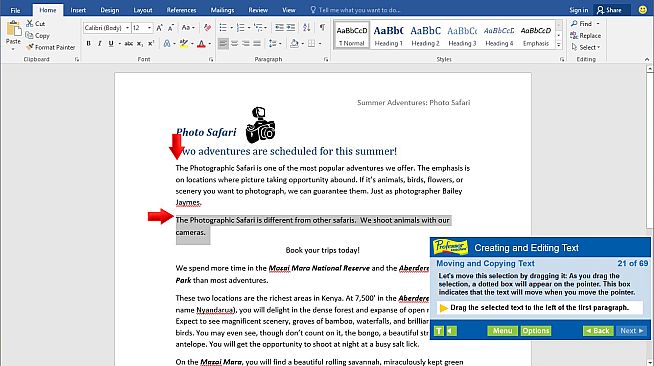Screen dimensions: 654x366
Task: Sort the selected text
Action: pos(307,28)
